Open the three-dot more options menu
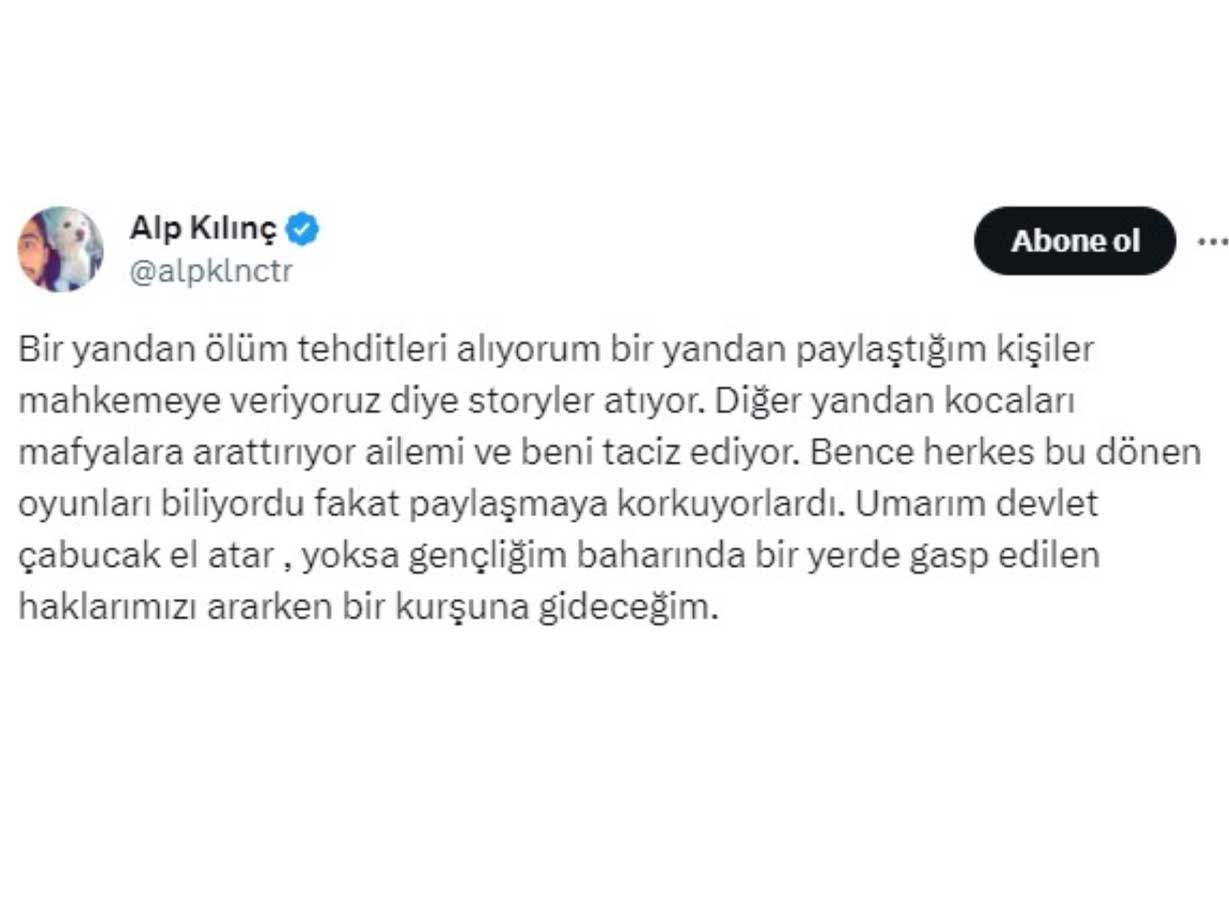The width and height of the screenshot is (1229, 900). [1212, 241]
